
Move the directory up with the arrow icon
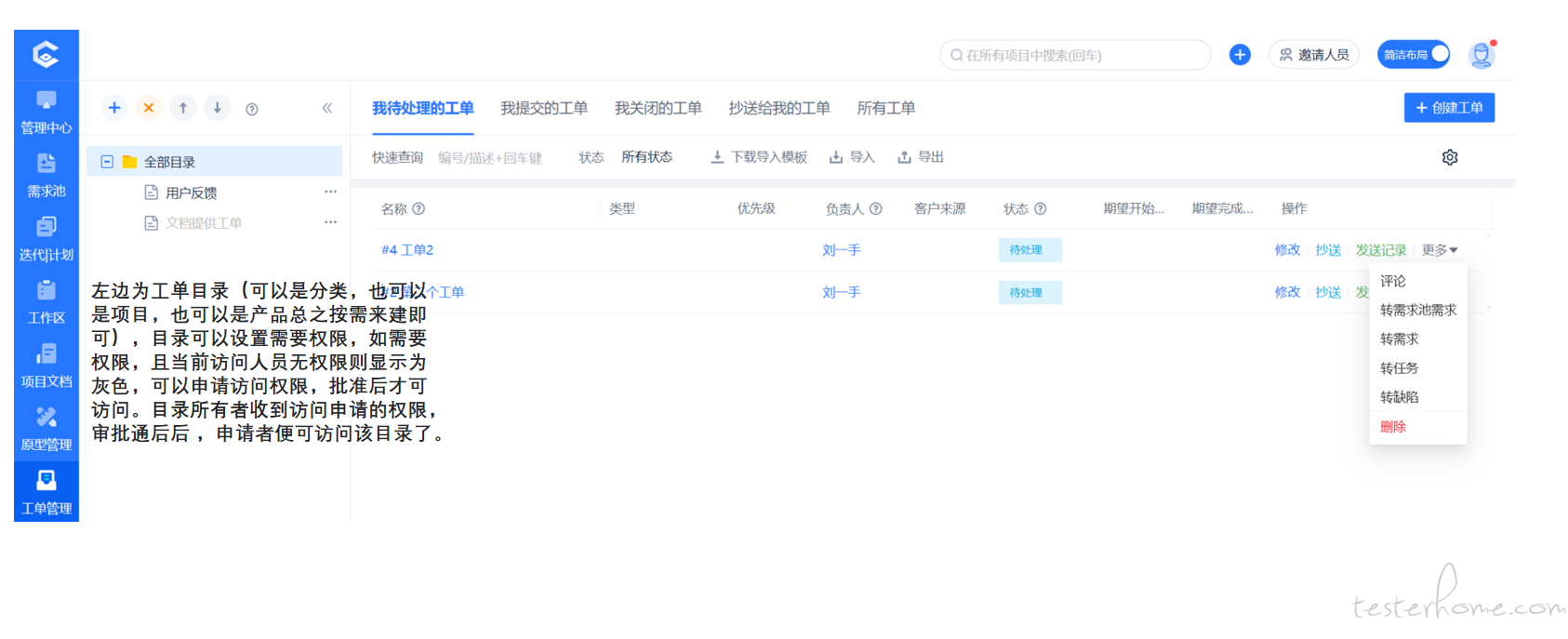(183, 108)
